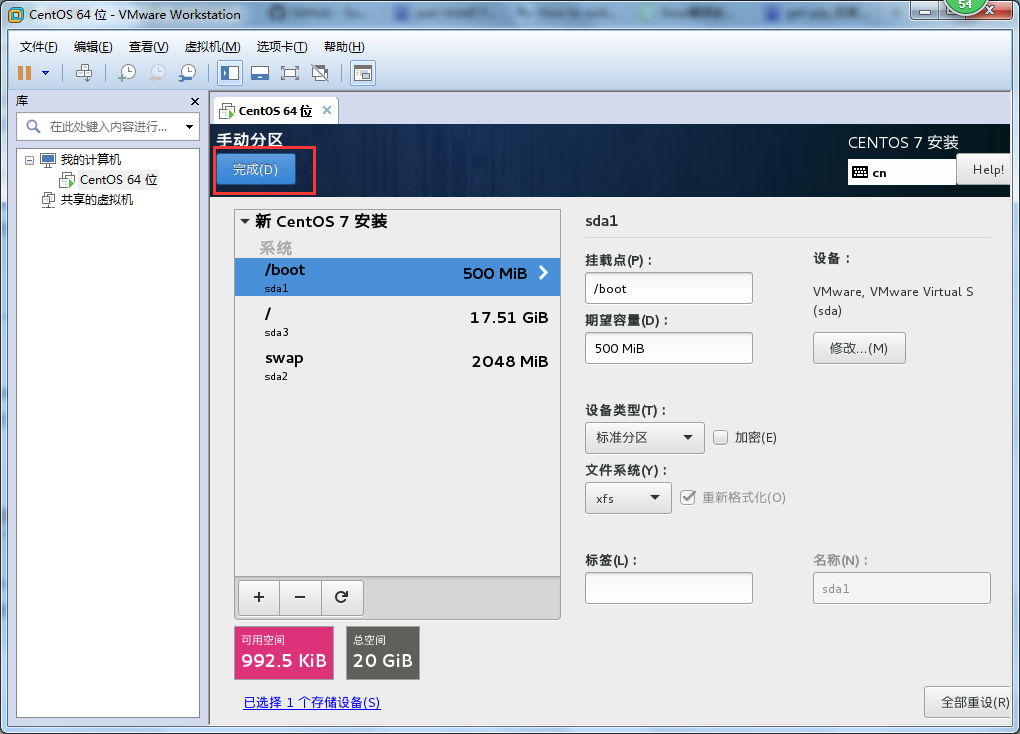The width and height of the screenshot is (1020, 734).
Task: Open the 文件系统 xfs dropdown
Action: tap(628, 498)
